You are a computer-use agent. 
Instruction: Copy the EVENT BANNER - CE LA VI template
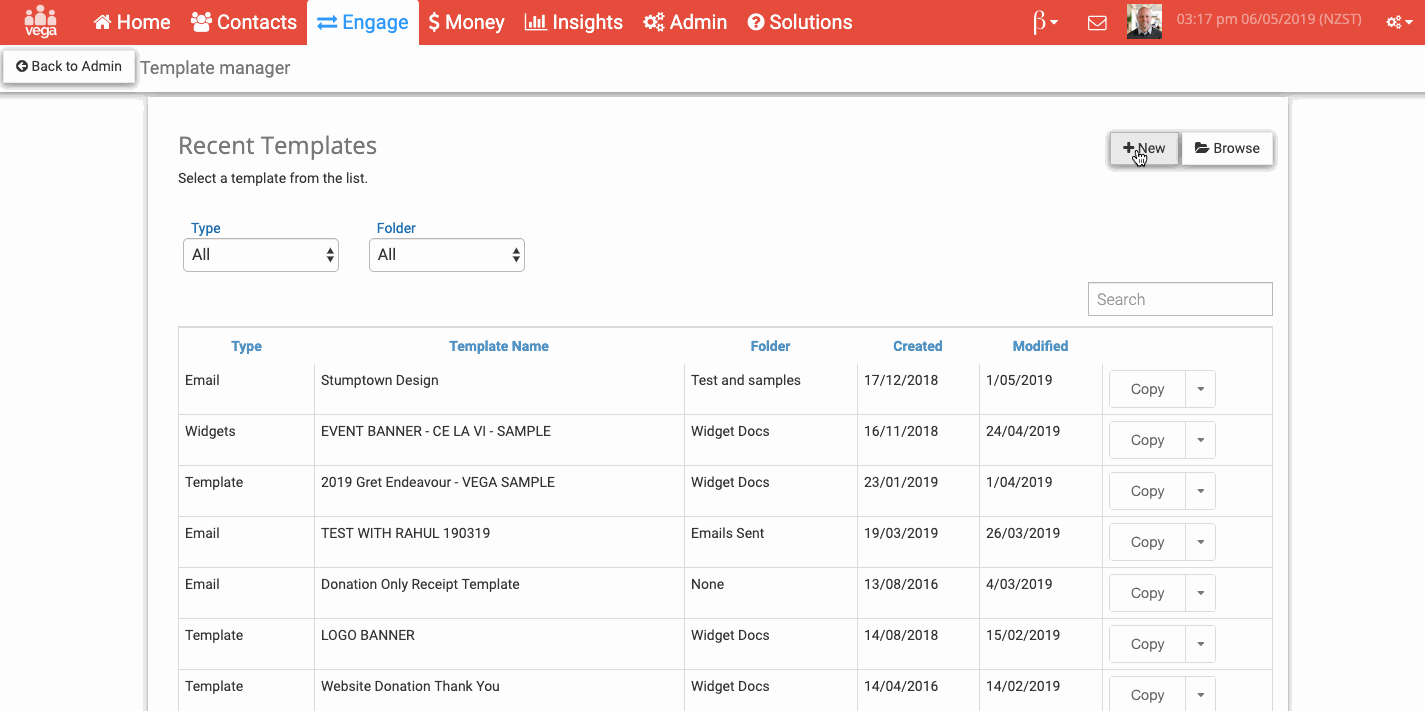[1147, 440]
